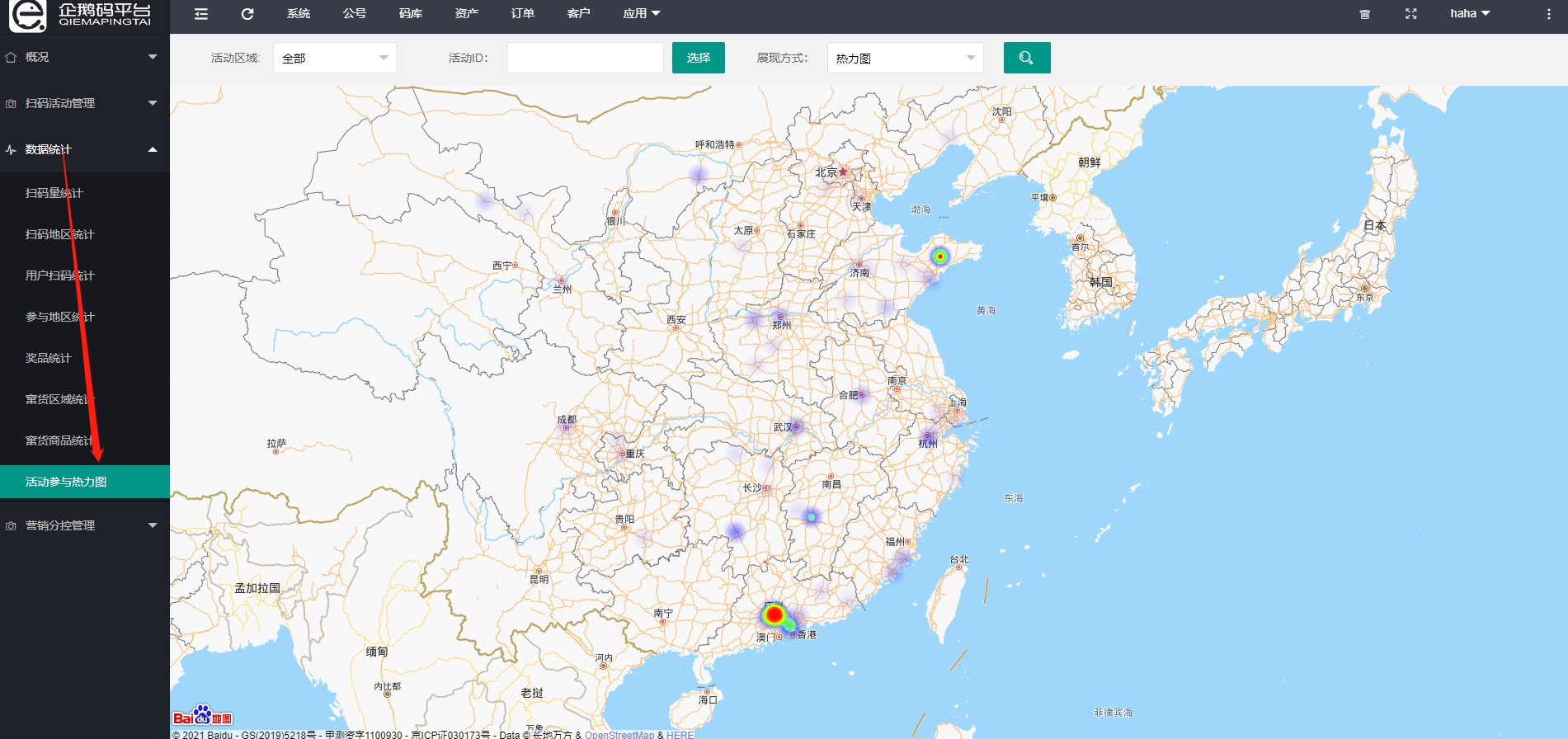Click the 扫码活动管理 sidebar icon
1568x739 pixels.
click(x=11, y=103)
